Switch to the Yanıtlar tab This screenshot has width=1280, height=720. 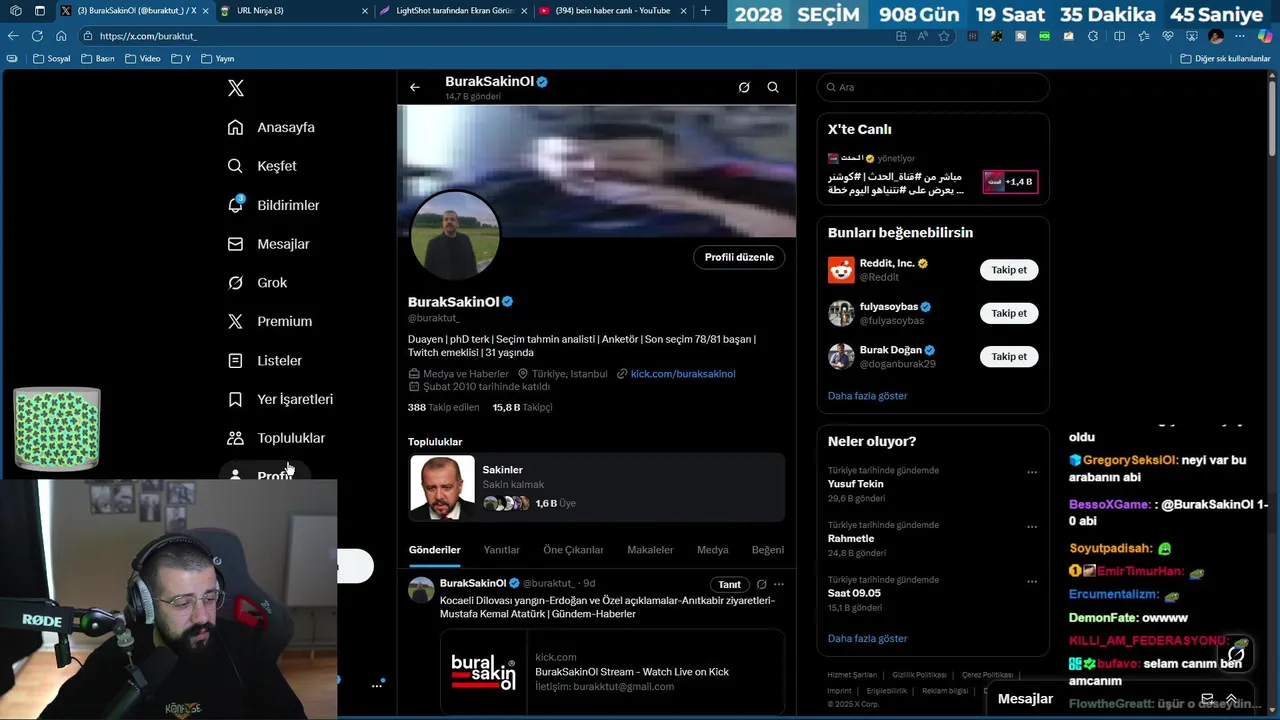click(x=501, y=550)
